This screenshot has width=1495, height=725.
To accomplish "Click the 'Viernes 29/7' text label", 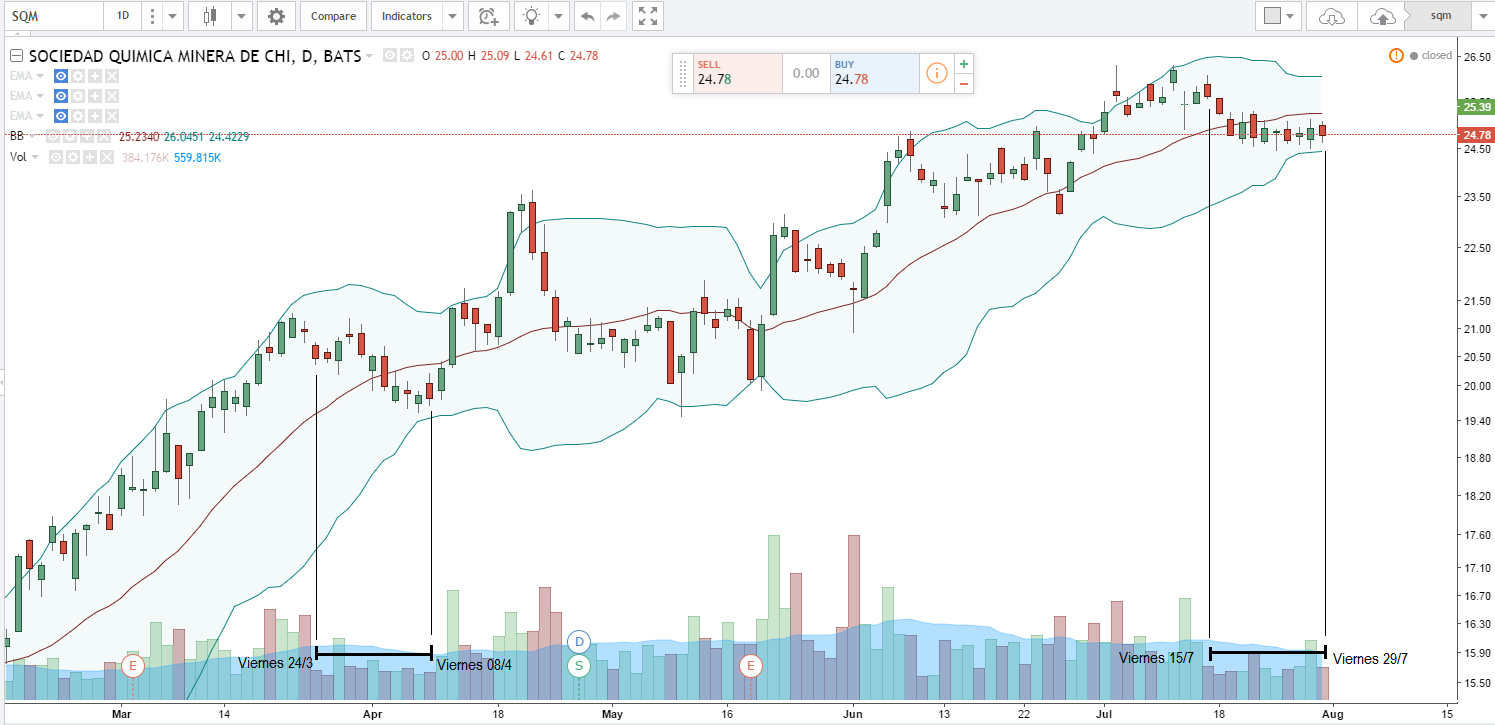I will (1370, 659).
